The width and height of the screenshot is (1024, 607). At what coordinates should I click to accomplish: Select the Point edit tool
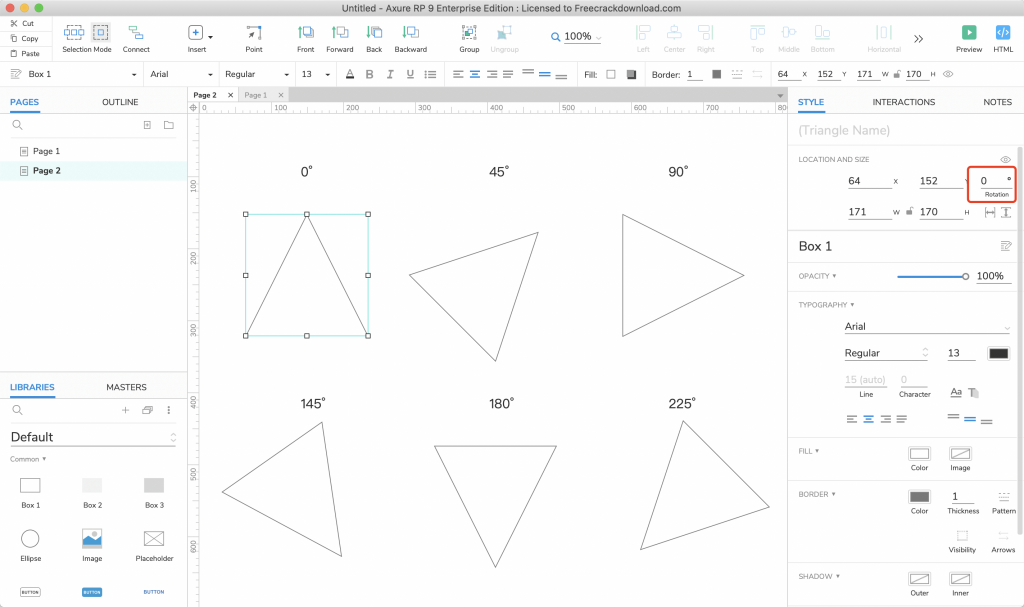(254, 33)
